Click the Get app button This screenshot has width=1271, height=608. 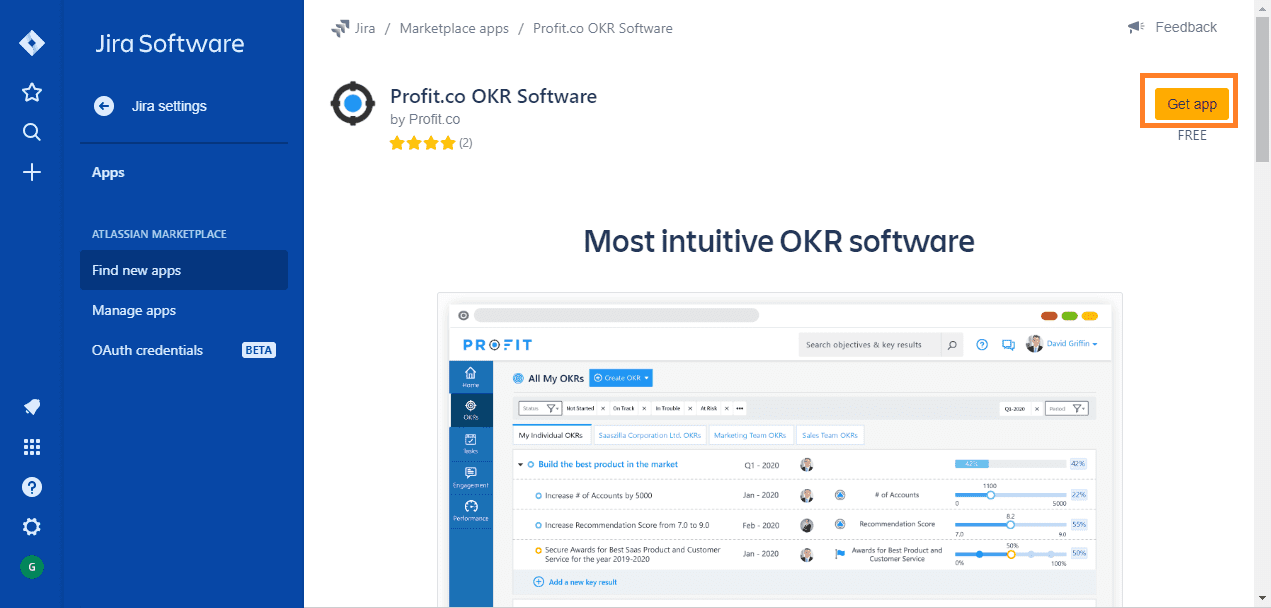[x=1192, y=104]
